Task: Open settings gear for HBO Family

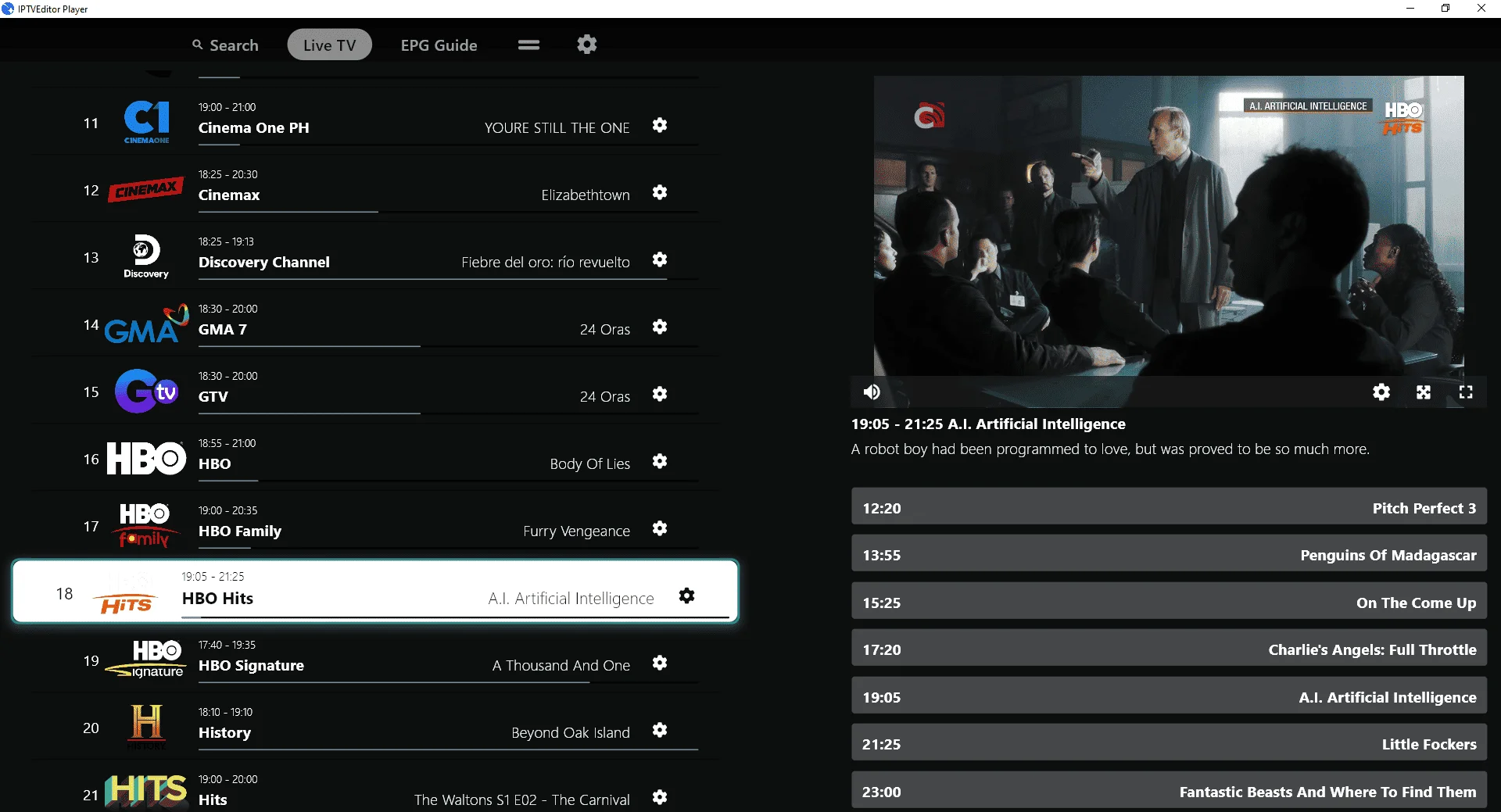Action: (660, 528)
